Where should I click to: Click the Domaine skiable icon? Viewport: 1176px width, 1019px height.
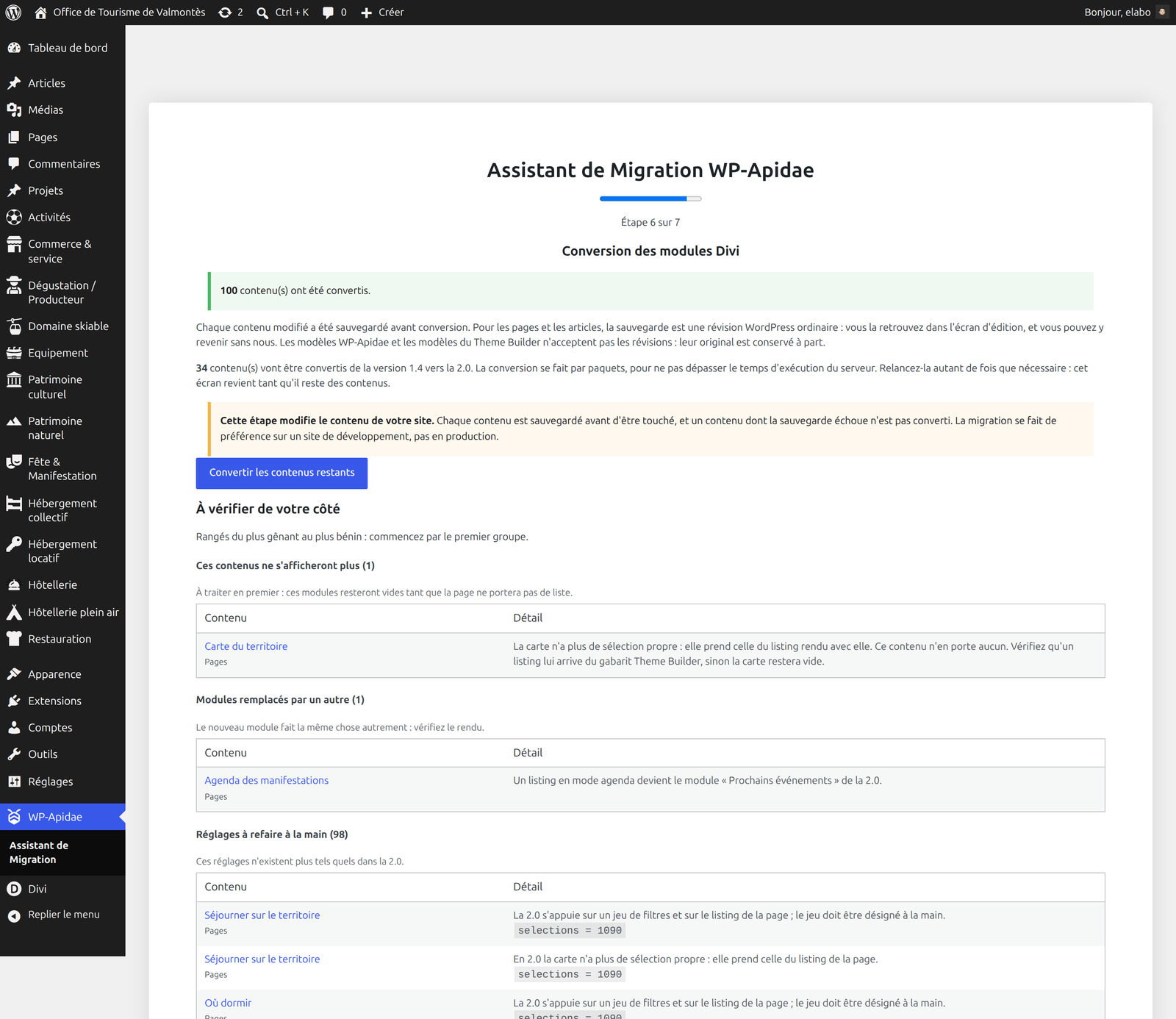pyautogui.click(x=14, y=326)
